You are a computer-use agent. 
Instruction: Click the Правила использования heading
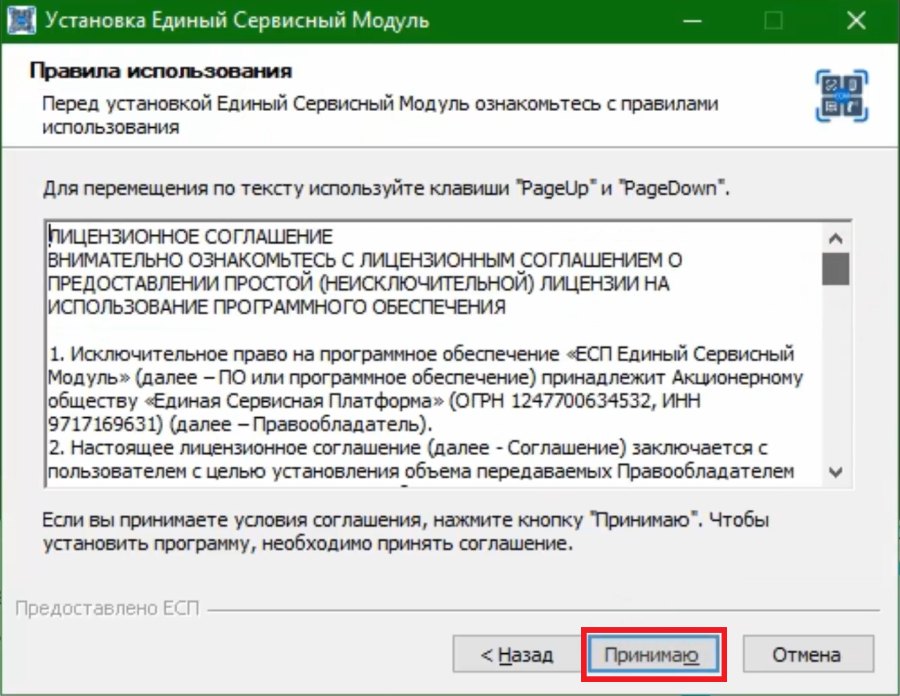[x=161, y=71]
